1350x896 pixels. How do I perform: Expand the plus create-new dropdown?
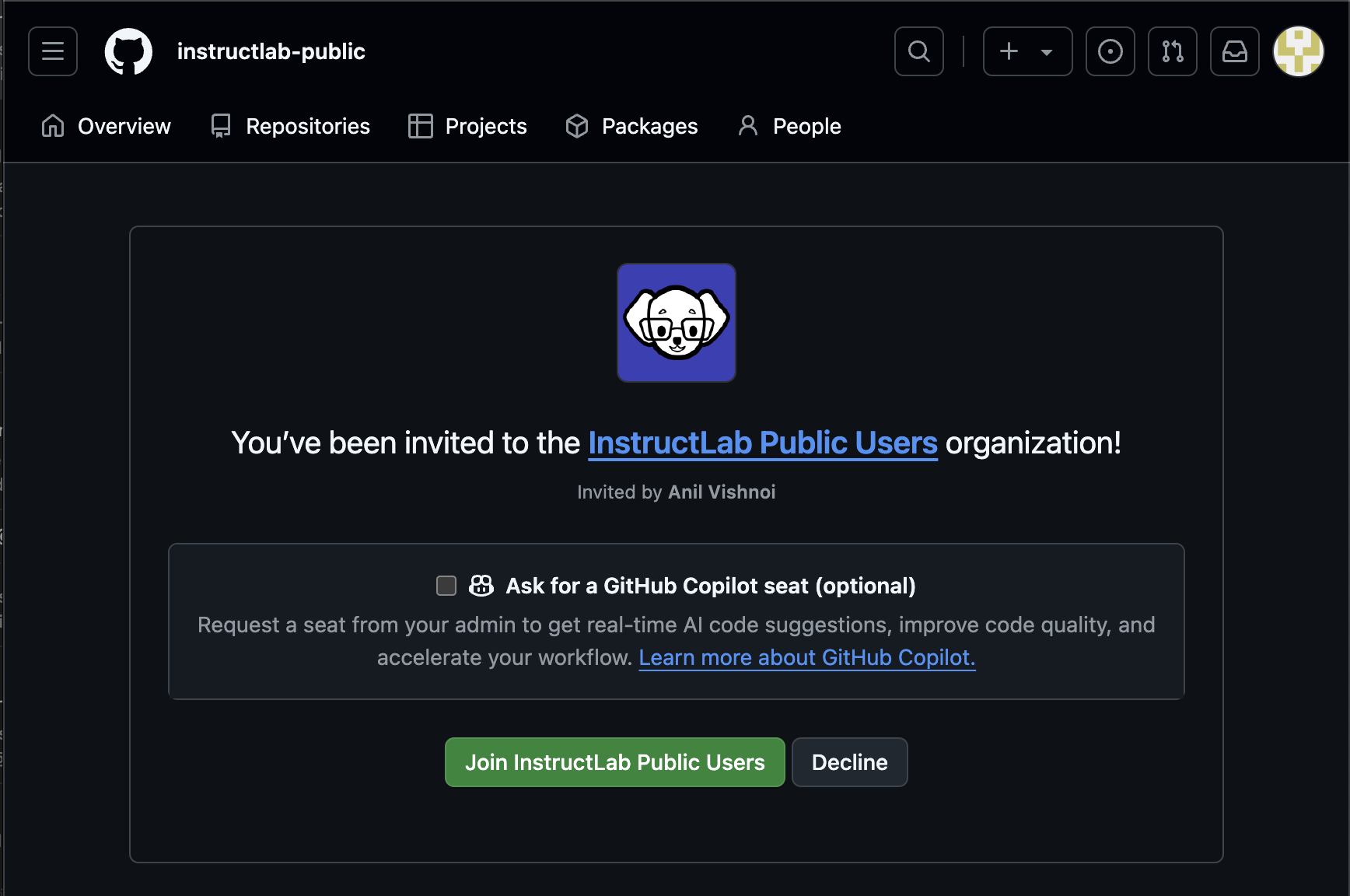tap(1027, 51)
